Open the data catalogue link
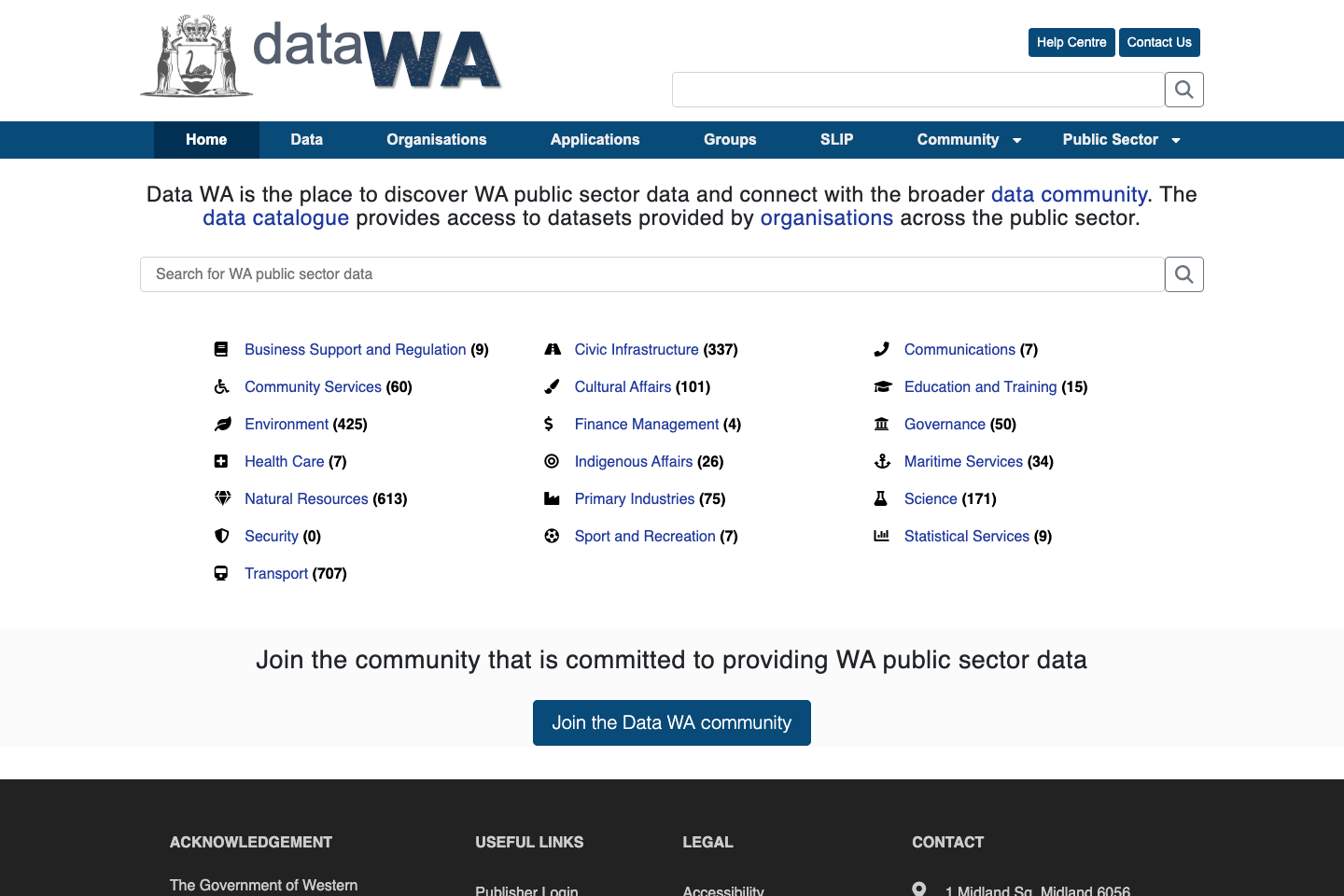Viewport: 1344px width, 896px height. [275, 217]
